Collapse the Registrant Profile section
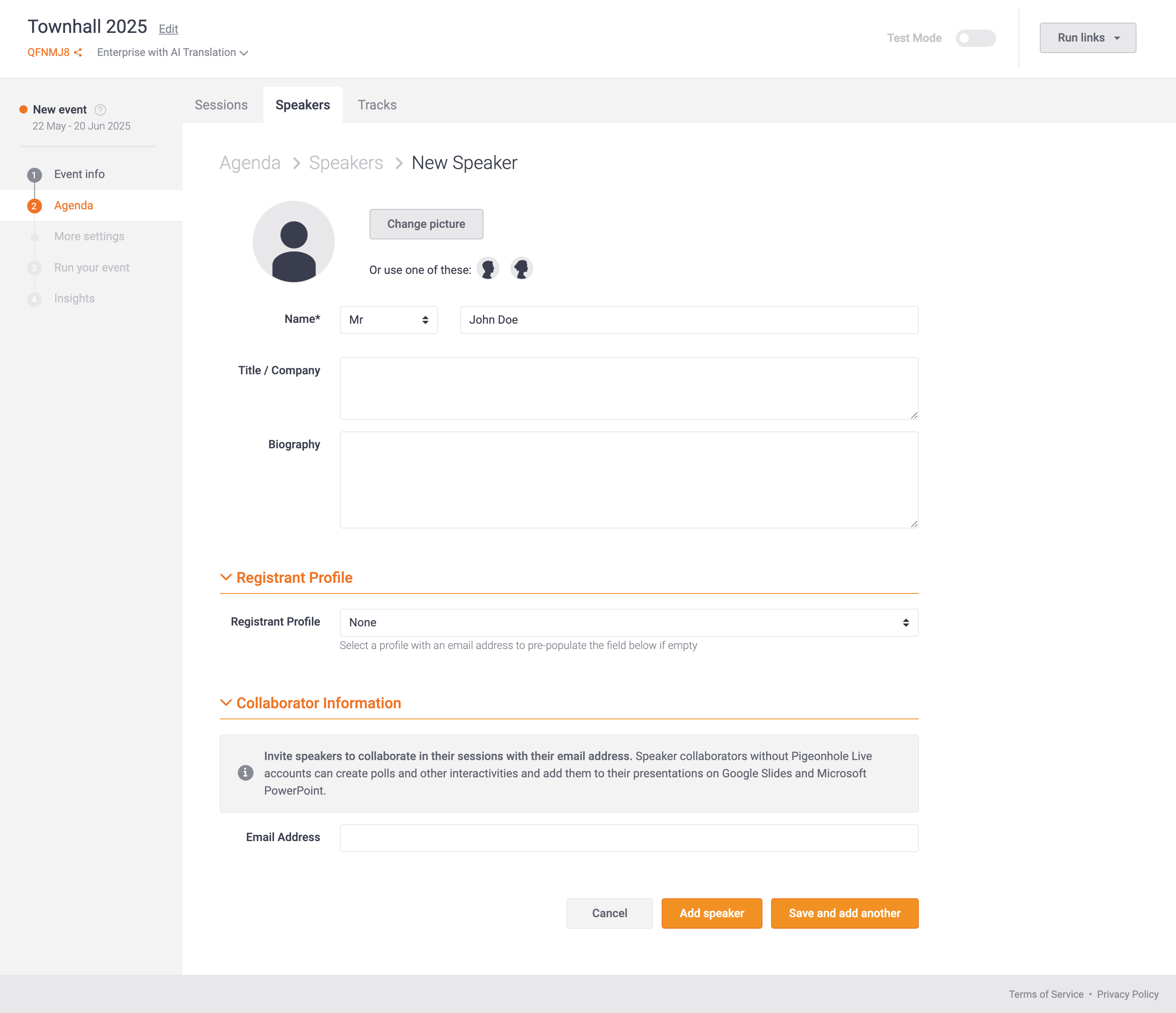Screen dimensions: 1176x1013 (x=286, y=577)
